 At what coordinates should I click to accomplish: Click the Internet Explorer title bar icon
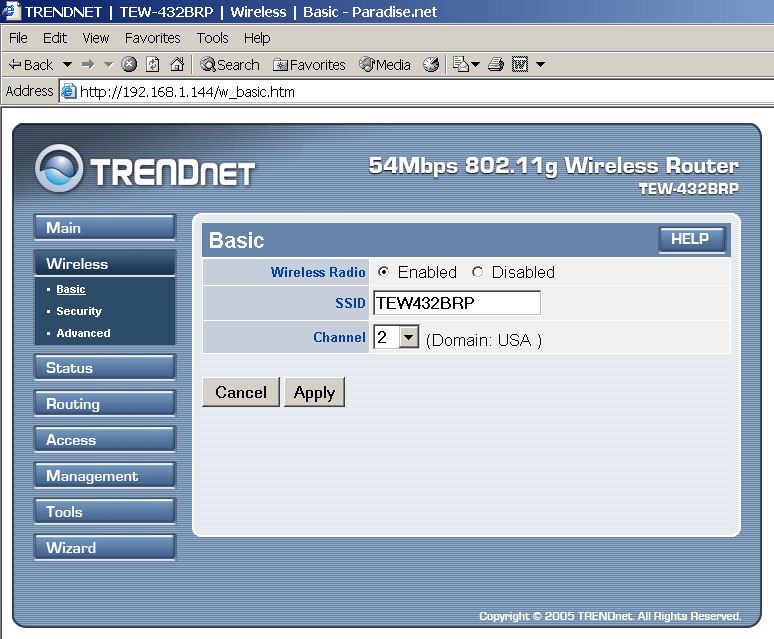tap(11, 11)
